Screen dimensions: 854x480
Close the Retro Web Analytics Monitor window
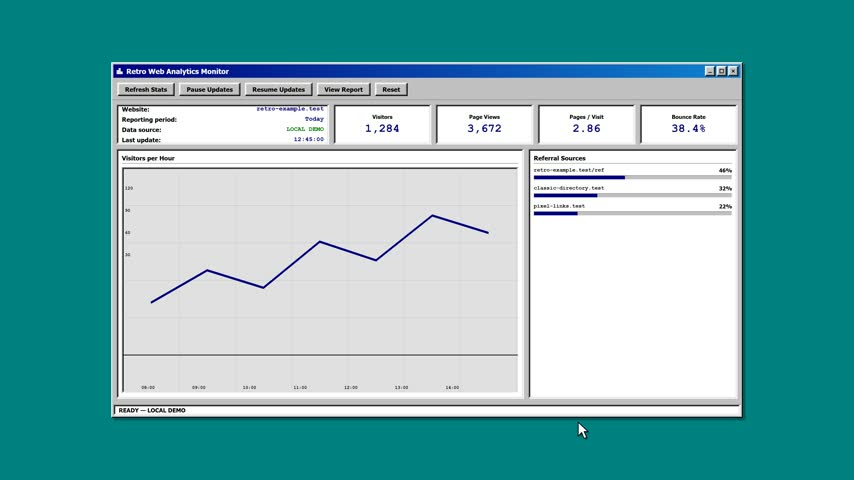733,71
